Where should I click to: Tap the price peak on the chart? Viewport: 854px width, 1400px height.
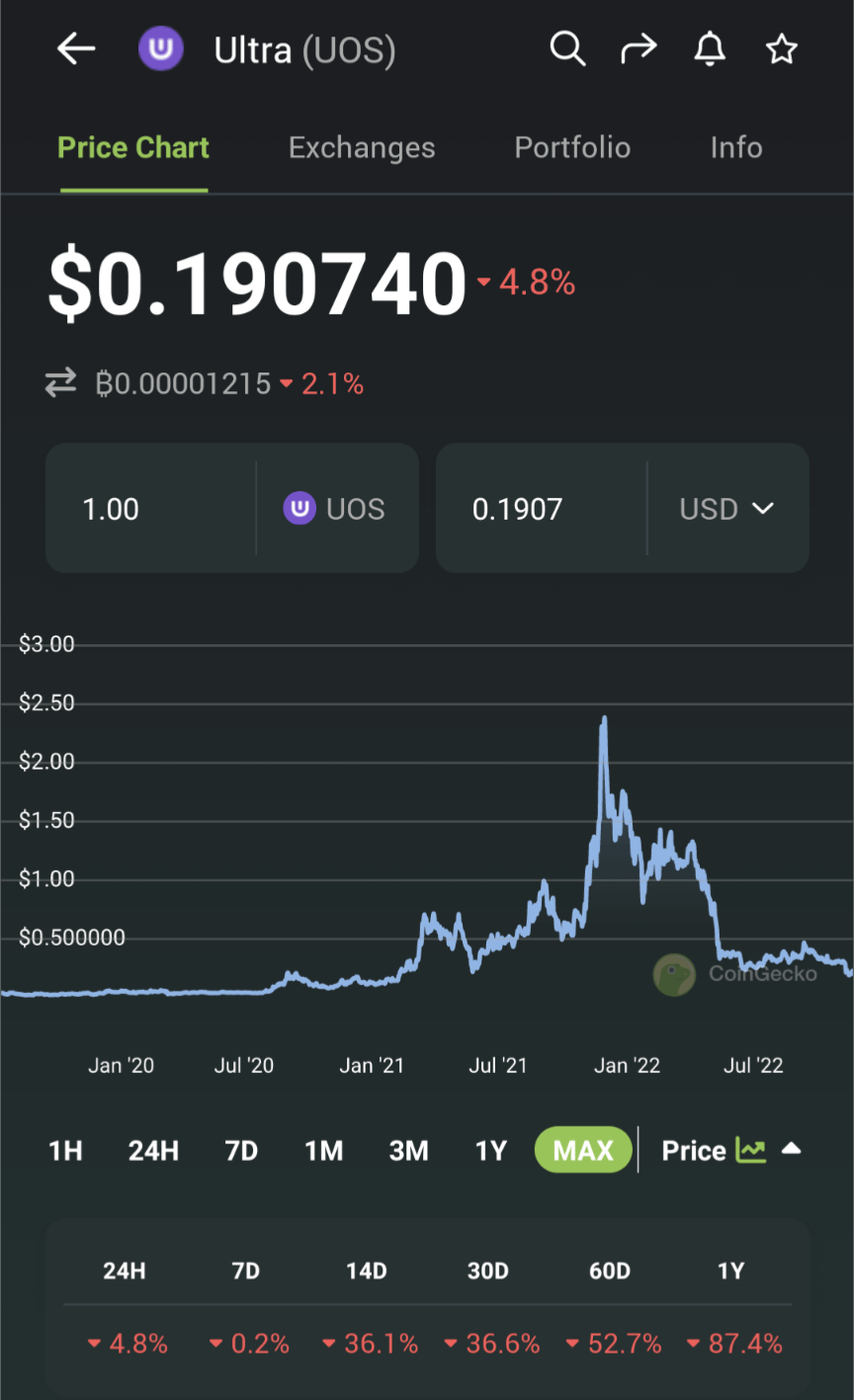[604, 719]
